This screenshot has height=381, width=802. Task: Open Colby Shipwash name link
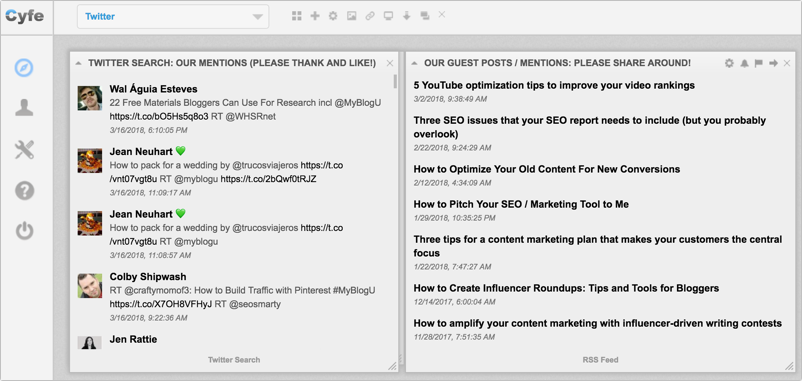pyautogui.click(x=148, y=277)
